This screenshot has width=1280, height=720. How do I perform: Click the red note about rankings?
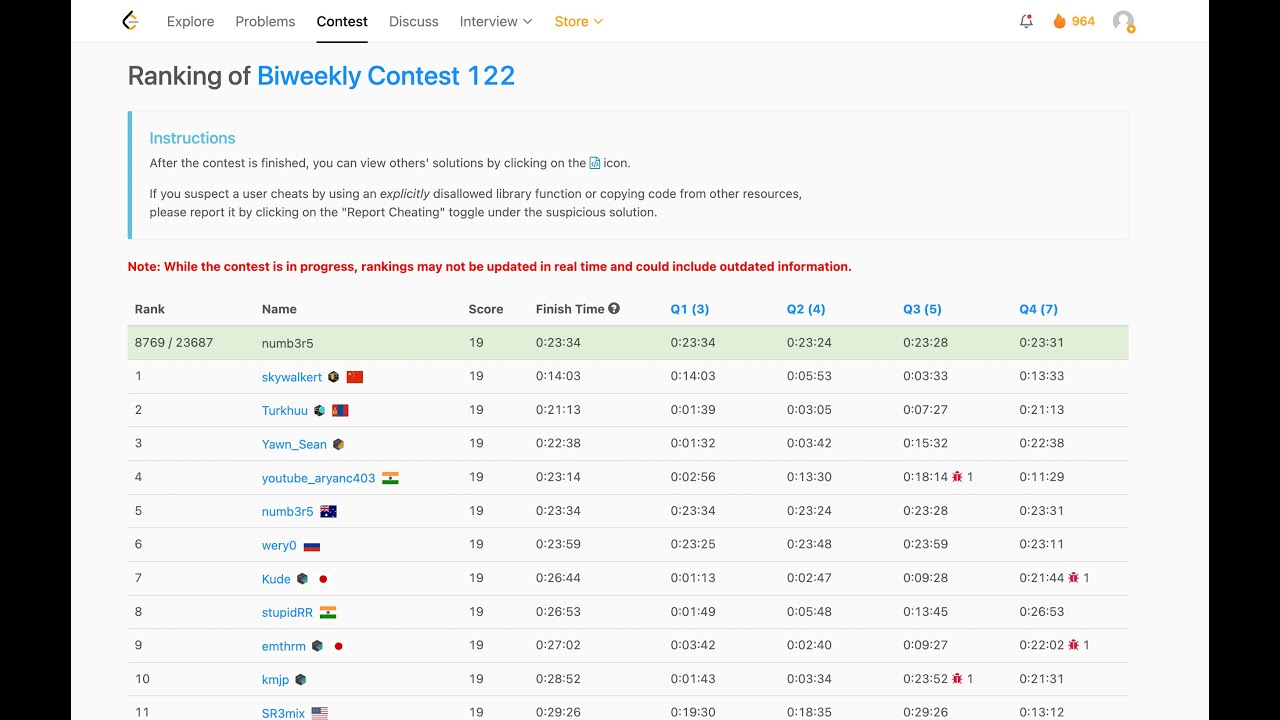click(490, 267)
